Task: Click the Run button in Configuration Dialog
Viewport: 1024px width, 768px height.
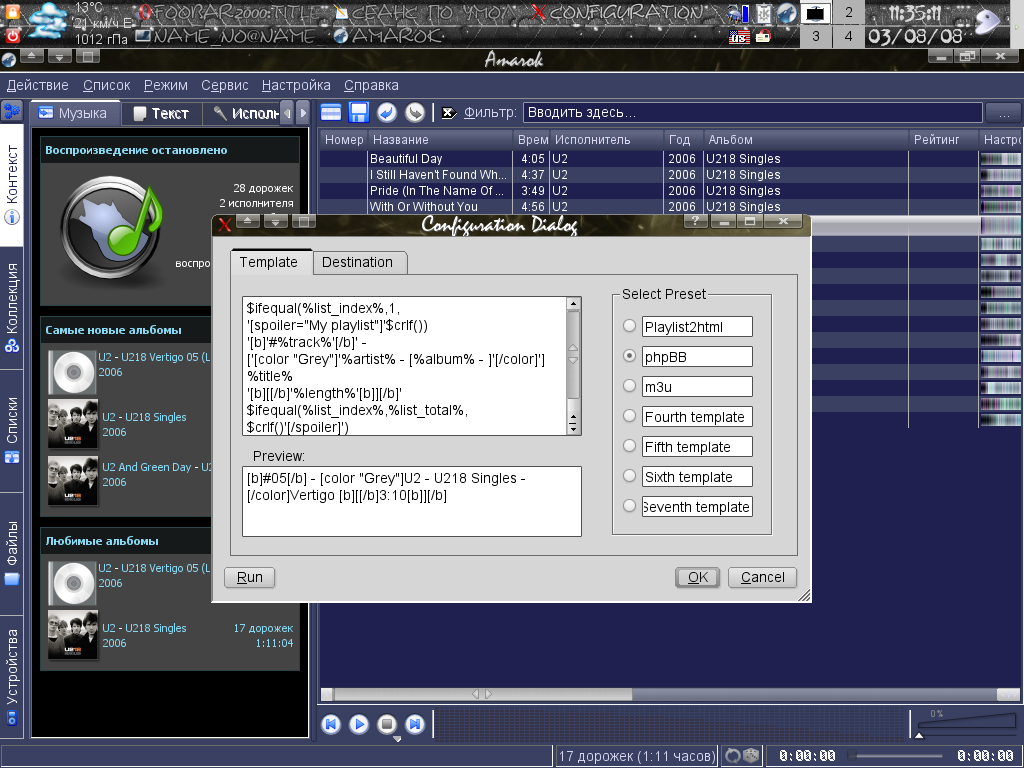Action: coord(249,577)
